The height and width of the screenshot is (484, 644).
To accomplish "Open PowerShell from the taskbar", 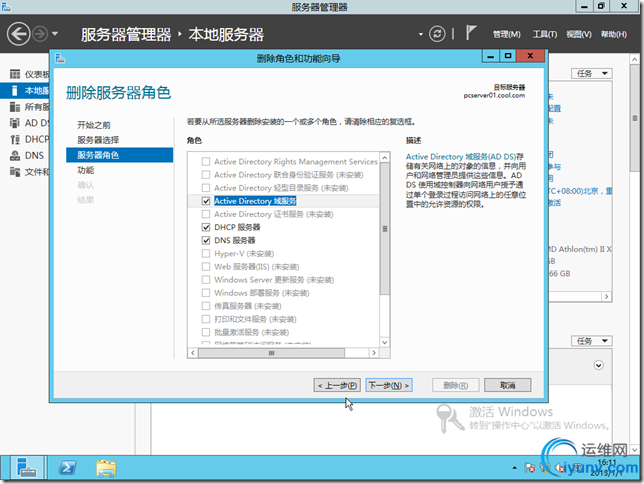I will tap(67, 468).
